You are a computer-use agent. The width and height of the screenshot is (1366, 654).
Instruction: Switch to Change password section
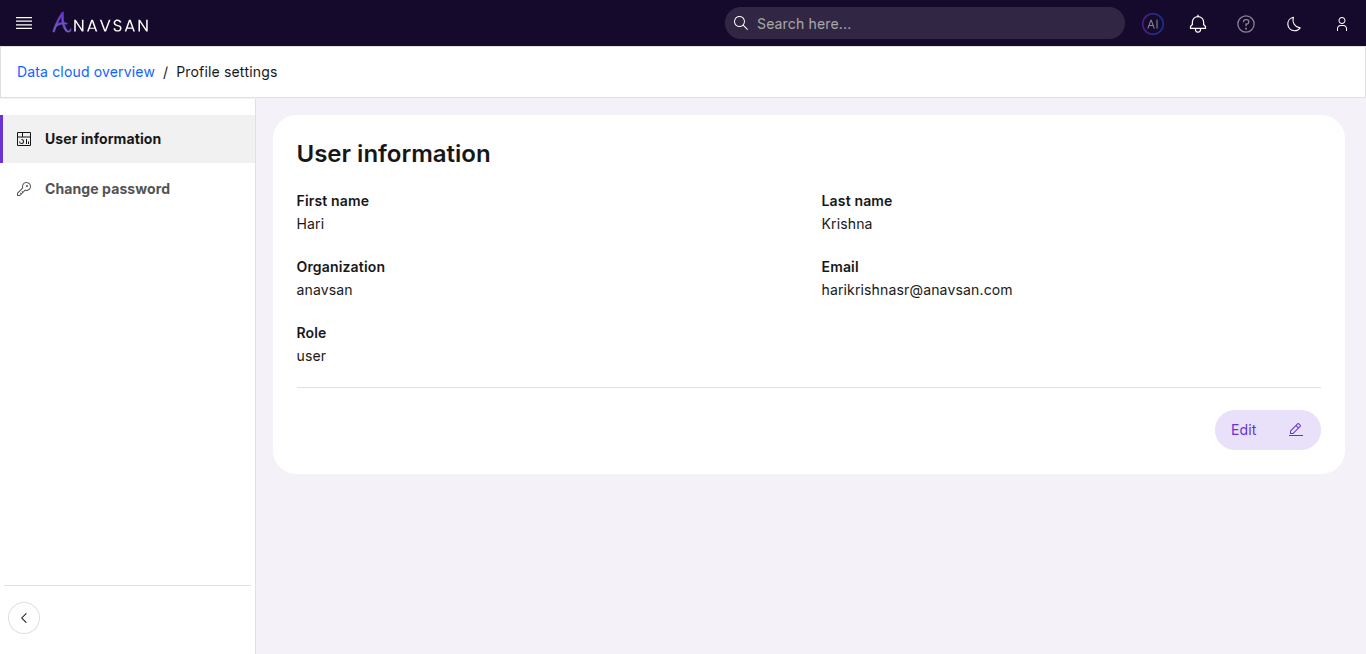pos(106,188)
